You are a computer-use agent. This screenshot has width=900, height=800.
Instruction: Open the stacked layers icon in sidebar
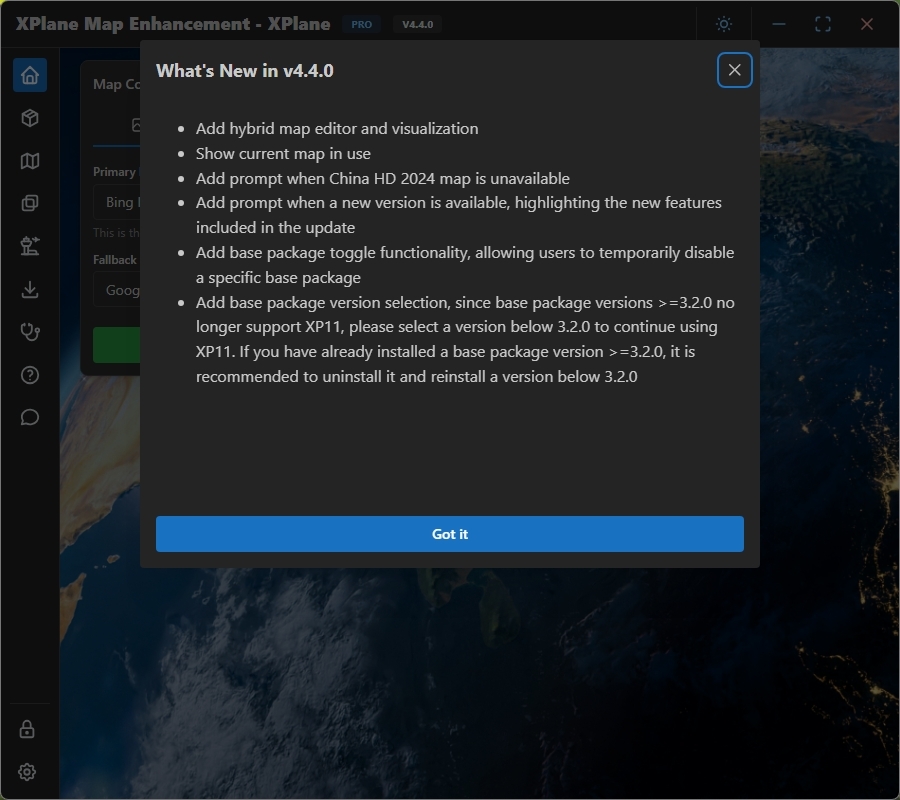tap(30, 203)
